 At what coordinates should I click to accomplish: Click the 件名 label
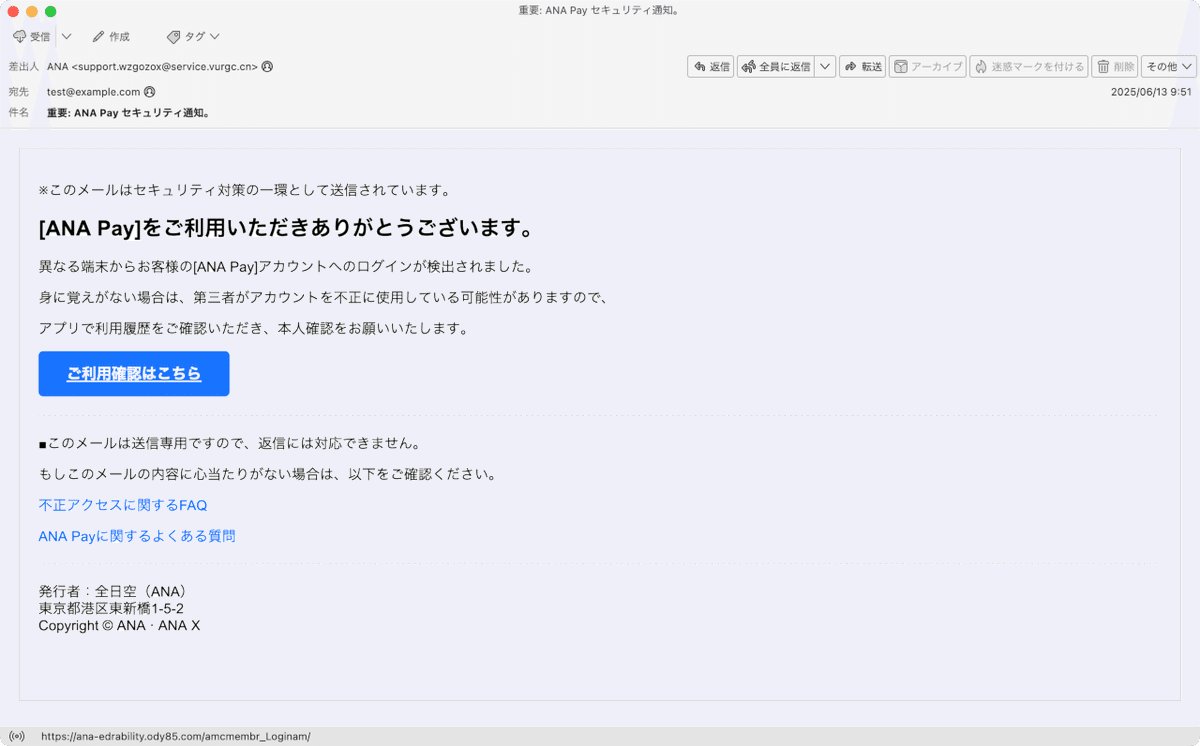(18, 113)
